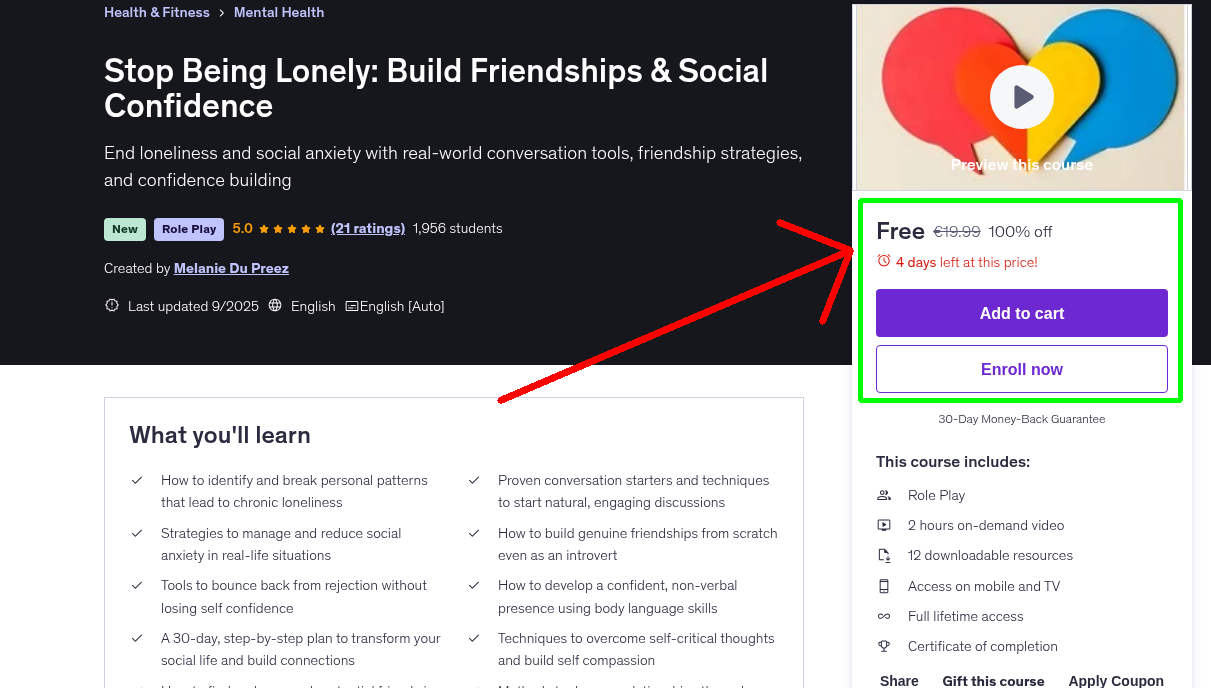Open the Health & Fitness category
This screenshot has height=688, width=1211.
[156, 12]
